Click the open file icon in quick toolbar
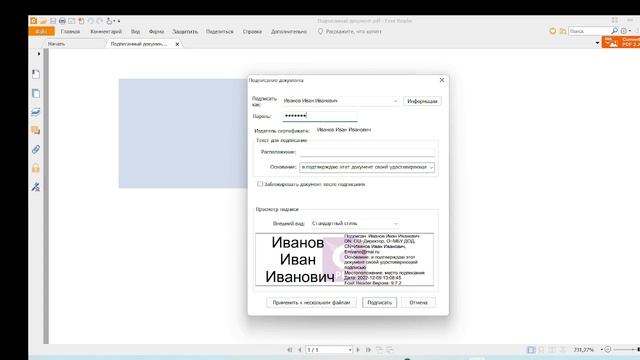640x360 pixels. point(43,21)
